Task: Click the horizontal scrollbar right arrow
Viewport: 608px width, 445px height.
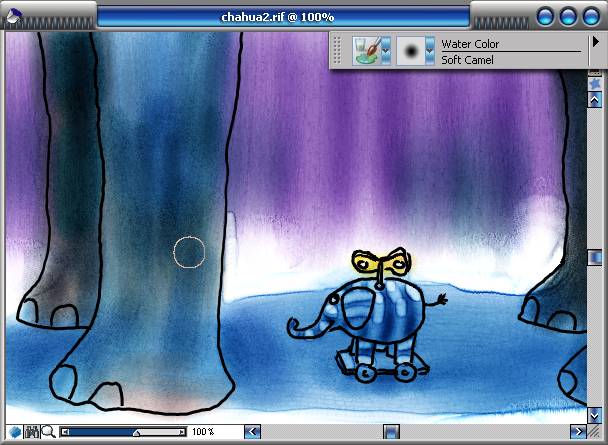Action: point(578,431)
